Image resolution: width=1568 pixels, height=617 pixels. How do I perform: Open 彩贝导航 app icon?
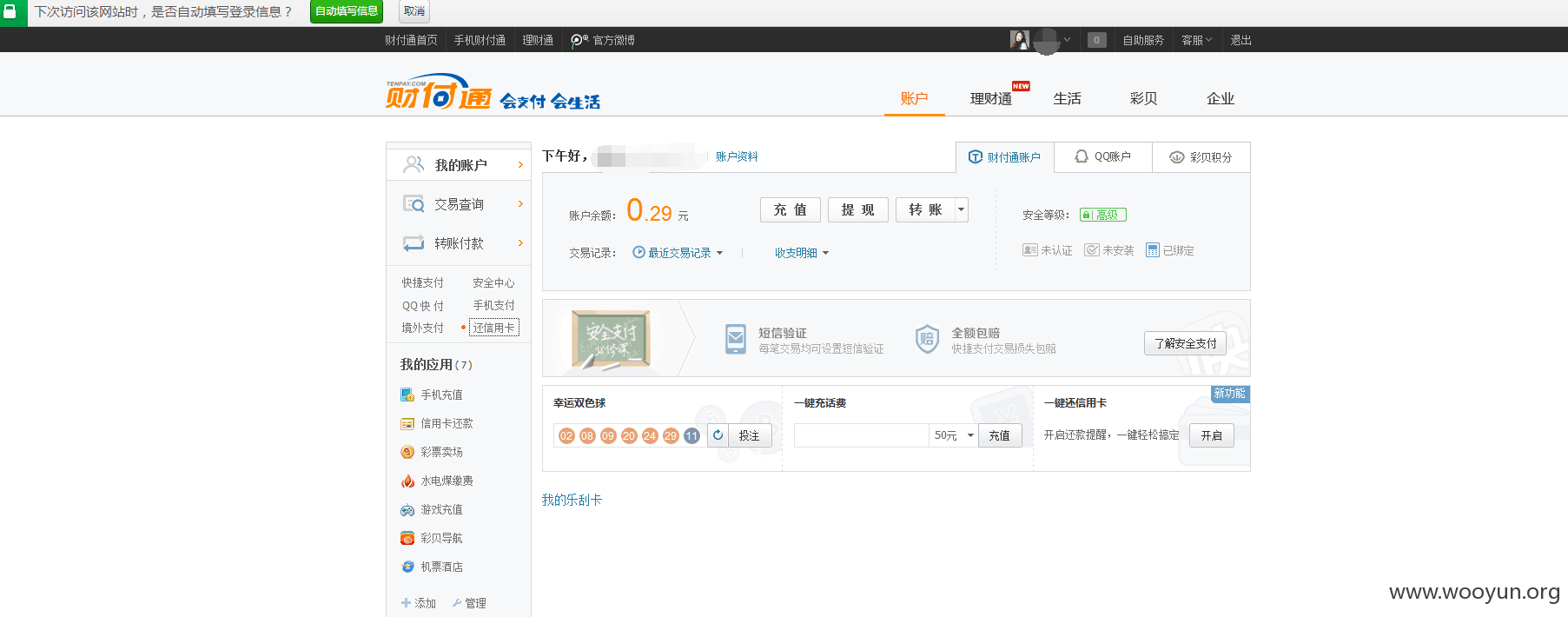(407, 538)
